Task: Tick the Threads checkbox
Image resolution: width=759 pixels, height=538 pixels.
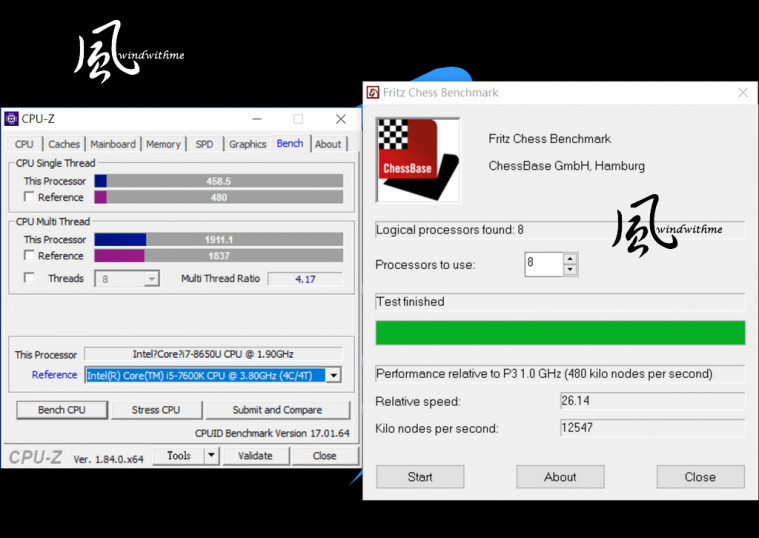Action: click(29, 278)
